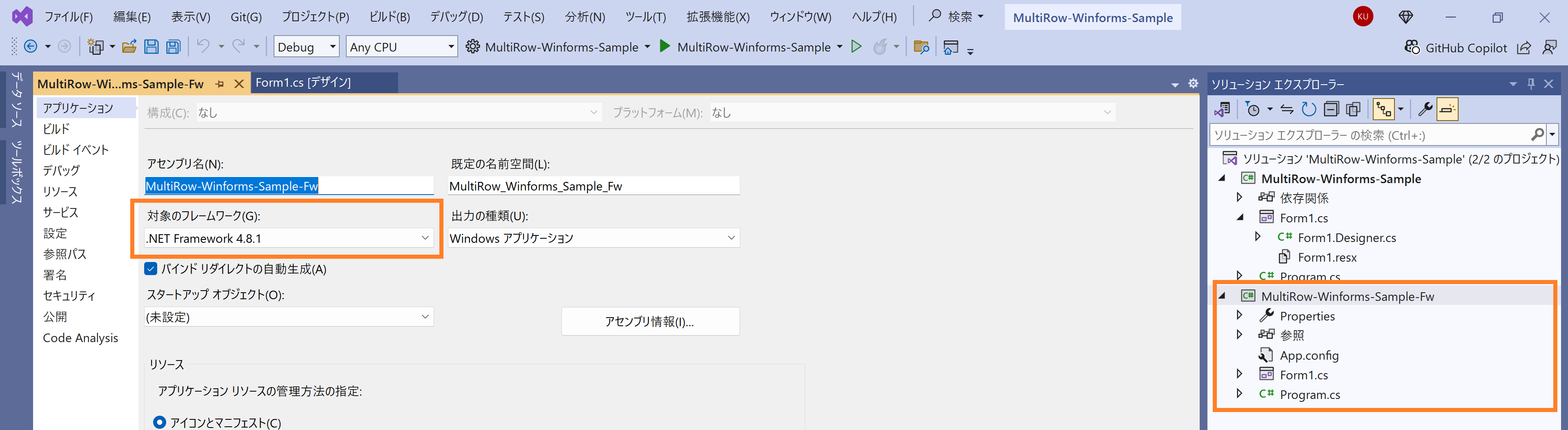Open the スタートアップ オブジェクト dropdown
The width and height of the screenshot is (1568, 430).
coord(289,317)
